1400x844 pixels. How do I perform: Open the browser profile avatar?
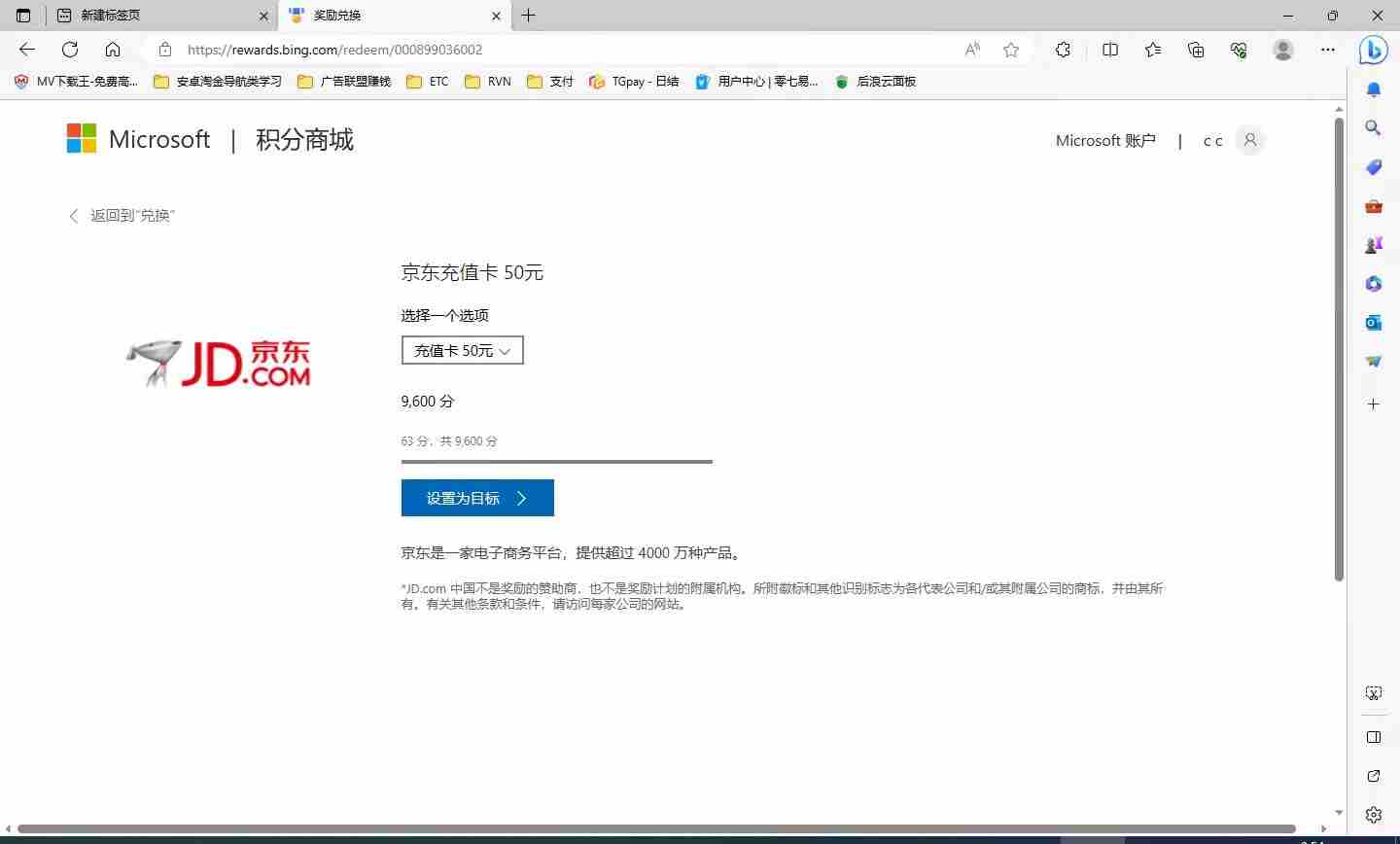pos(1283,50)
